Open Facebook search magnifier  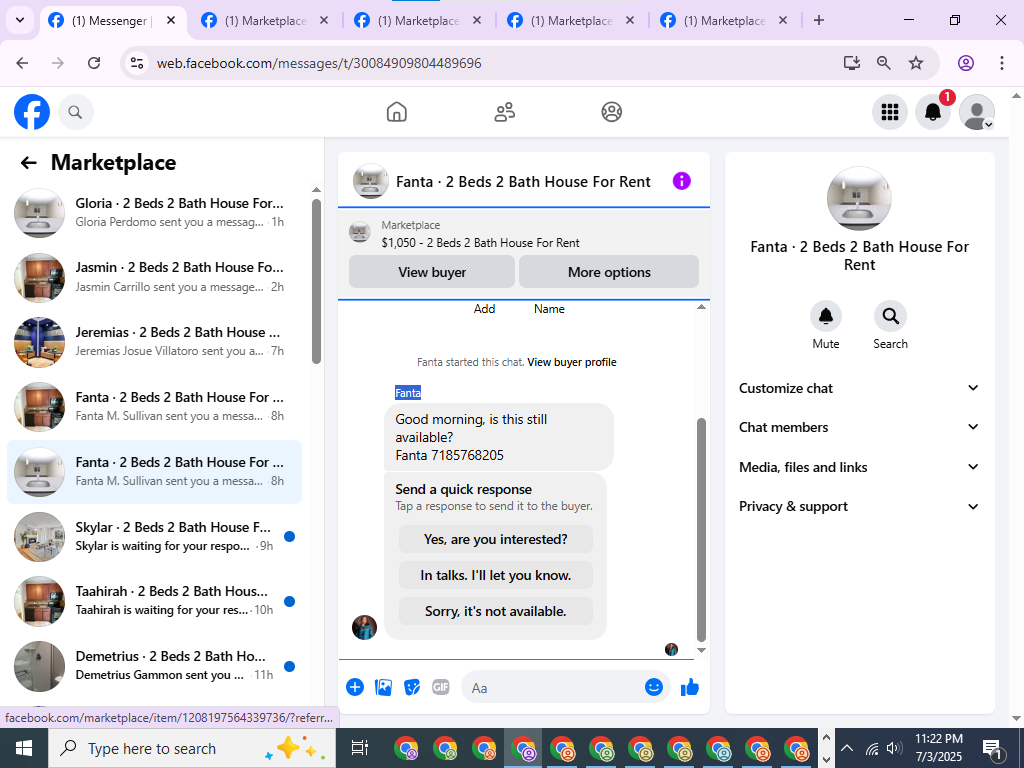76,112
